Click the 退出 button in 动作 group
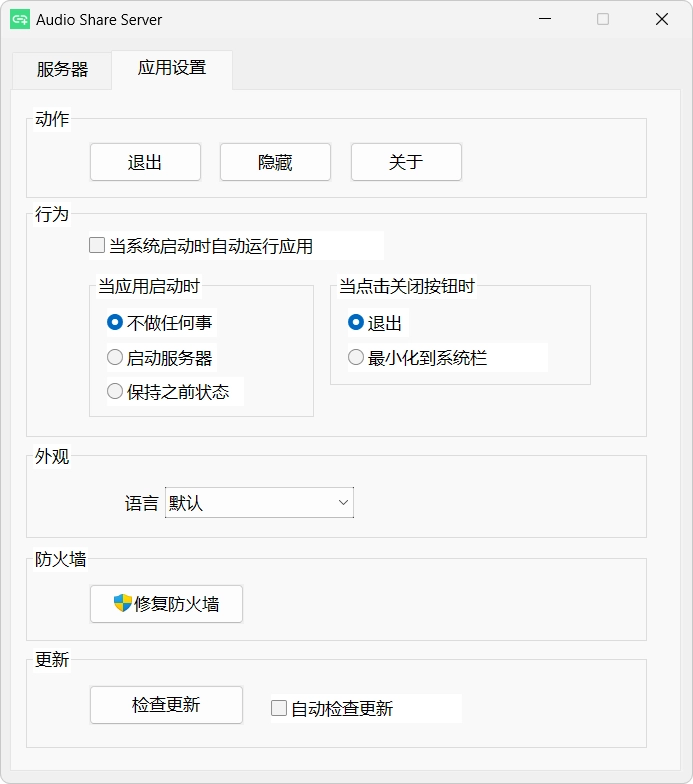This screenshot has height=784, width=693. [x=146, y=162]
